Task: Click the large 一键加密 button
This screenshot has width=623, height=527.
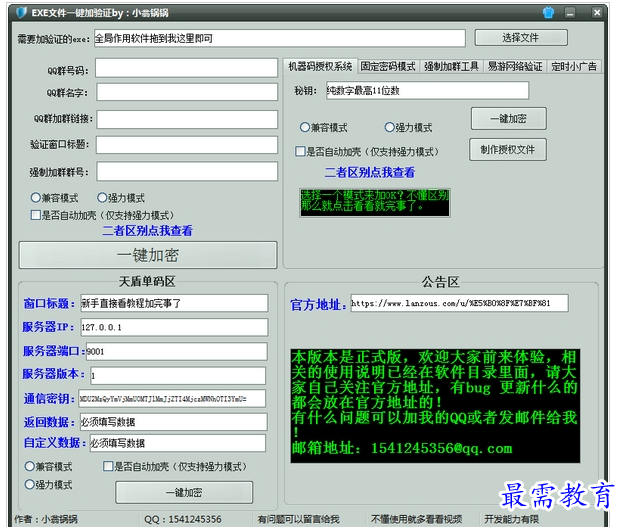Action: 148,255
